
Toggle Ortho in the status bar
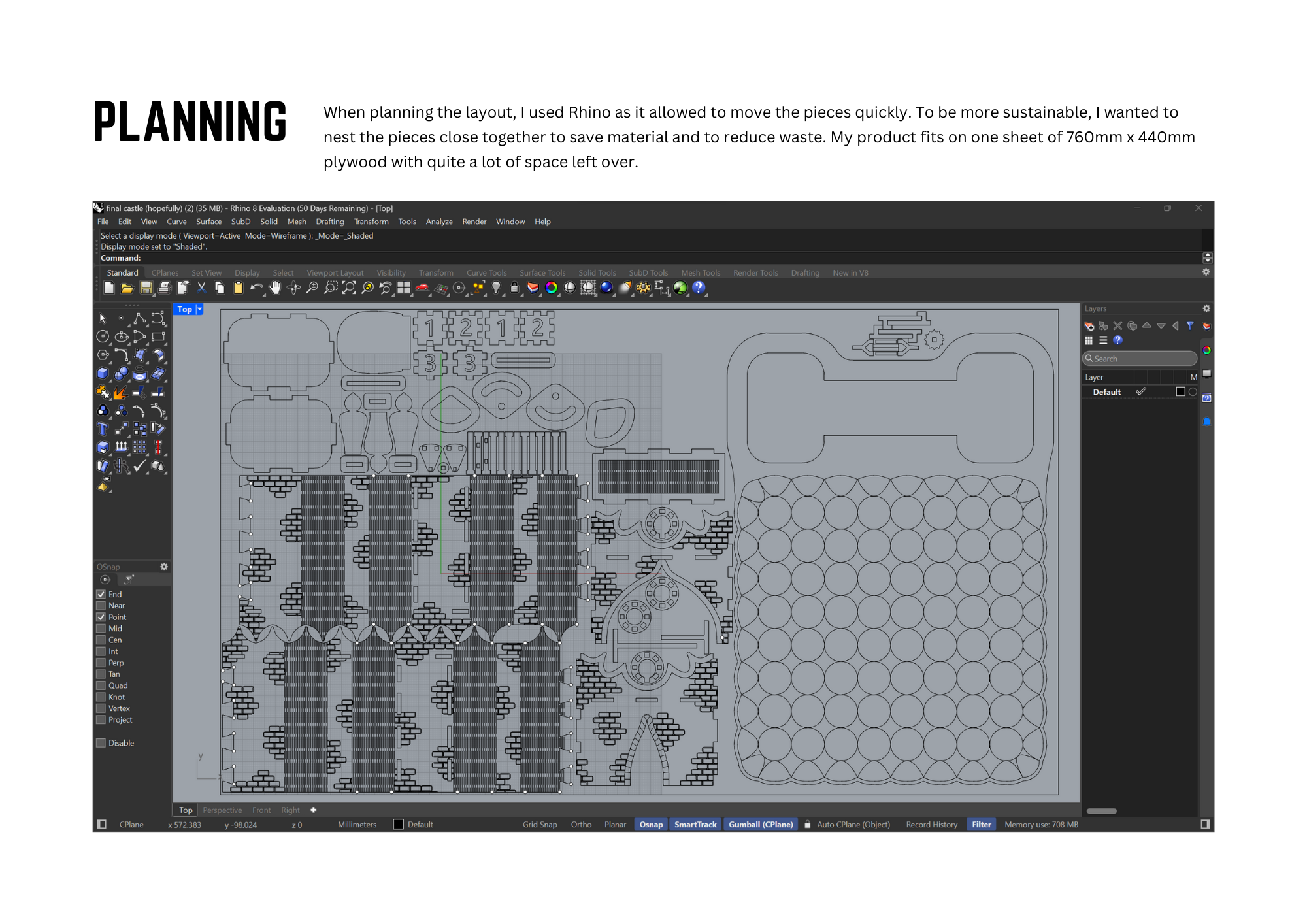coord(581,825)
